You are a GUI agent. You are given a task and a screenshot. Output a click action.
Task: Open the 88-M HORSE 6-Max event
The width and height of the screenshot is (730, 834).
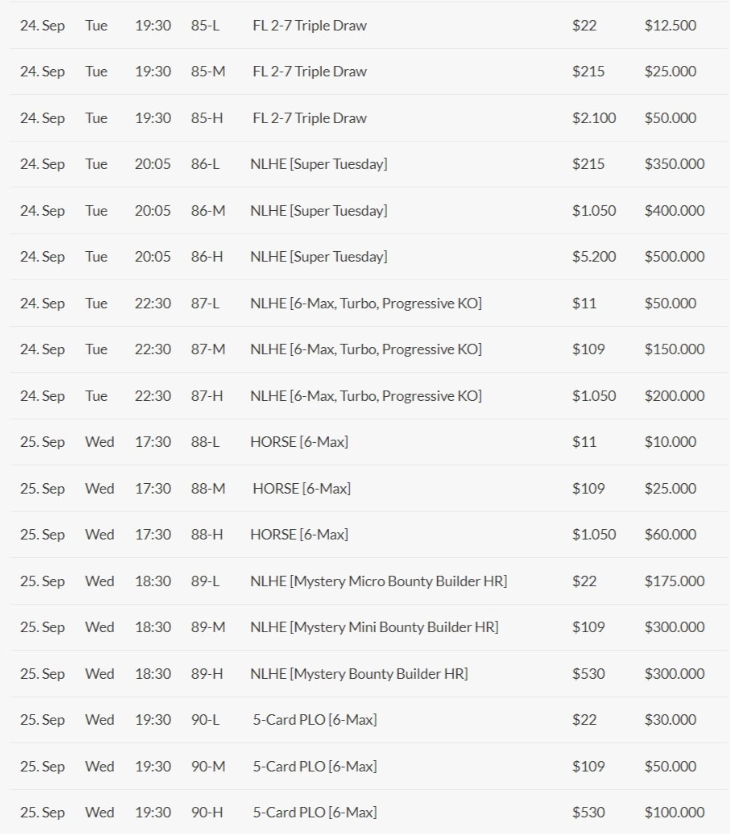click(301, 488)
